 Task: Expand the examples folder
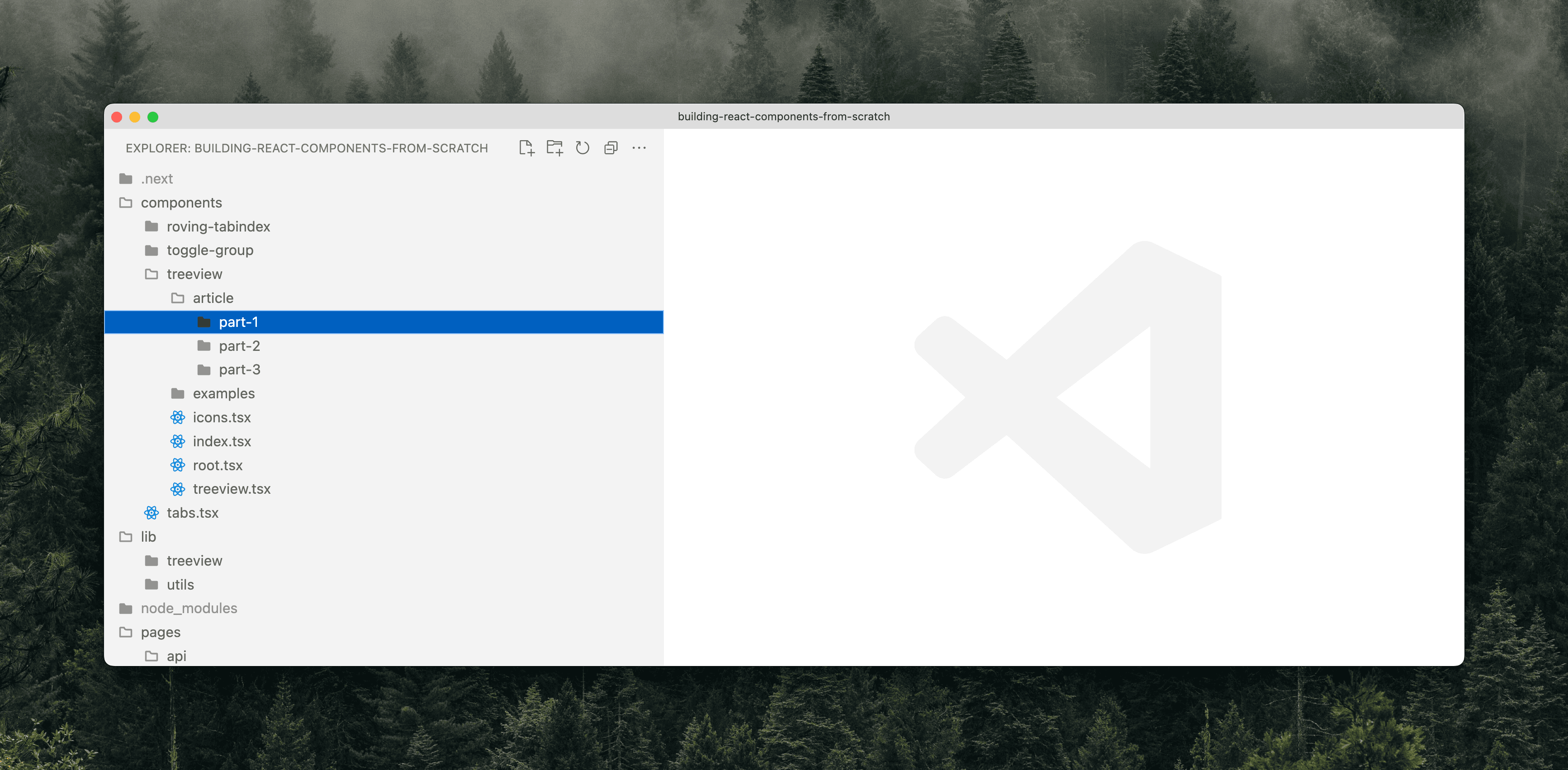coord(223,394)
